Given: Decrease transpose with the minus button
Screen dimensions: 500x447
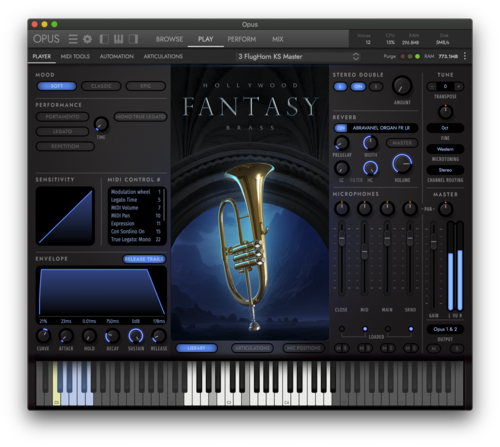Looking at the screenshot, I should (x=432, y=86).
